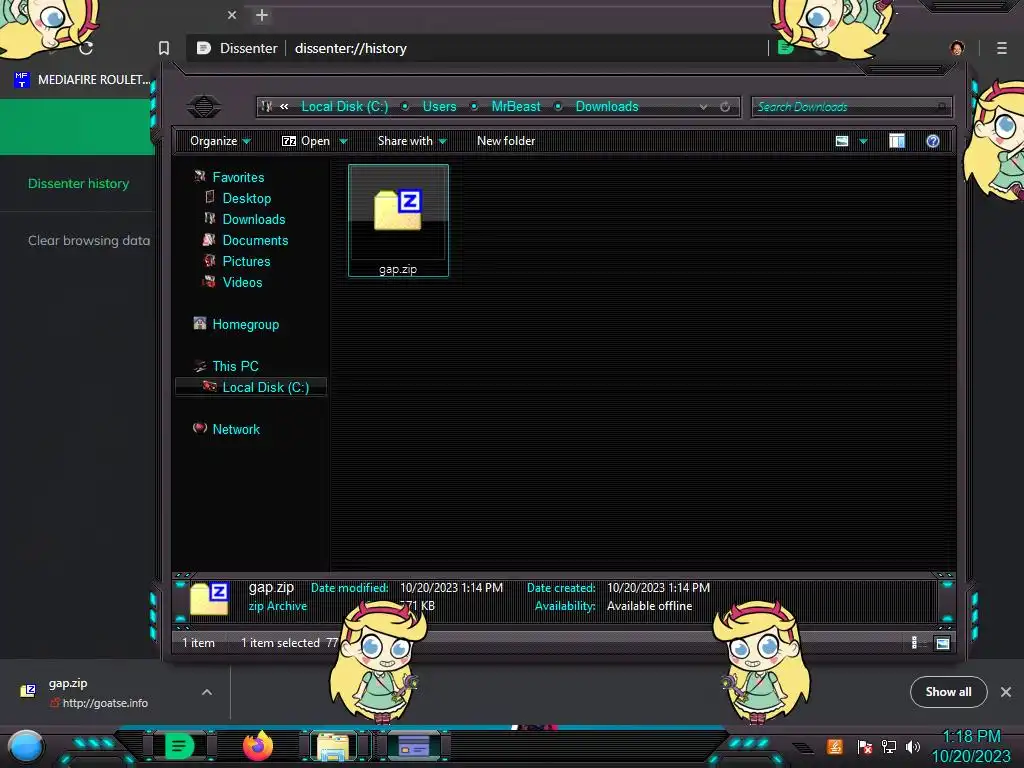Bookmark this page in Dissenter

click(x=164, y=48)
